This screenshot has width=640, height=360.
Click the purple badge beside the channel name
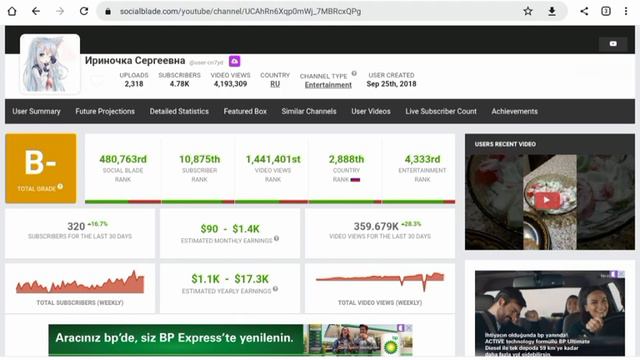(234, 61)
